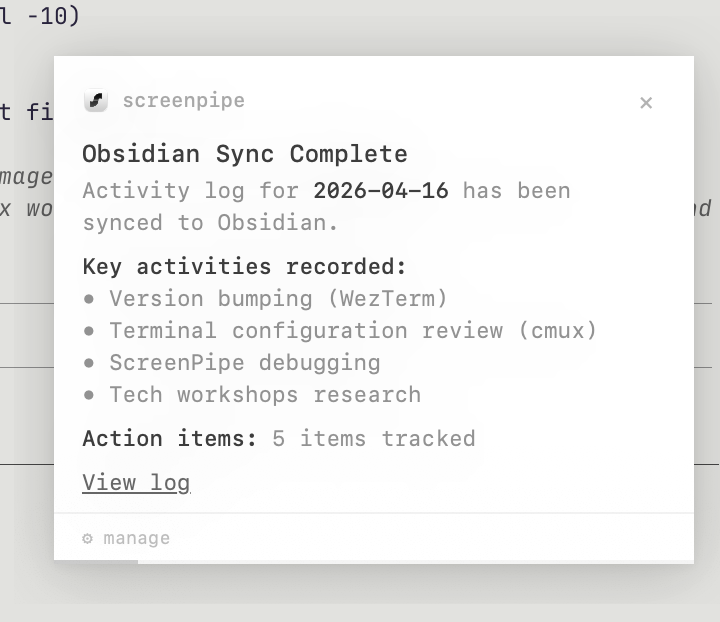The width and height of the screenshot is (720, 622).
Task: Click the ScreenPipe debugging entry
Action: coord(245,362)
